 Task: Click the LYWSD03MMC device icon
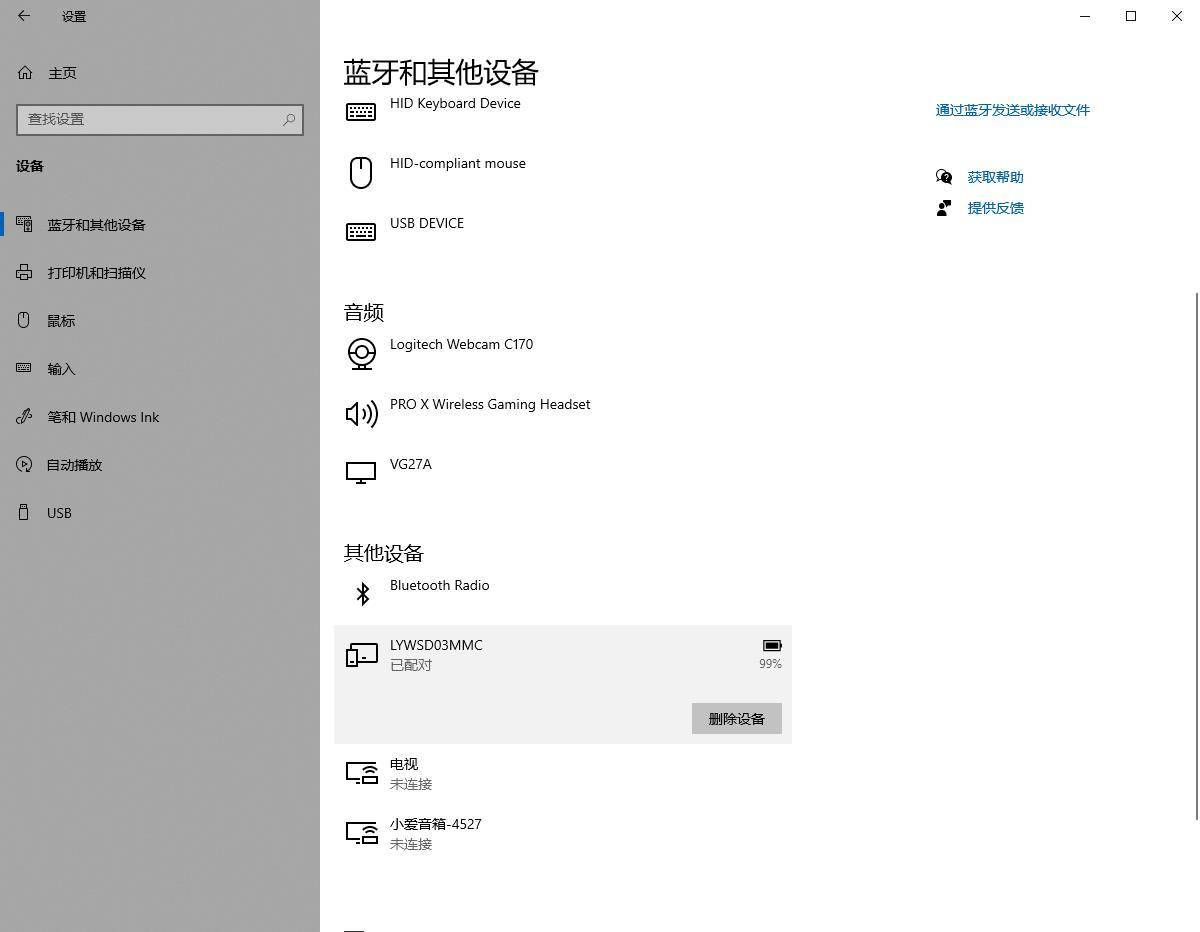click(x=361, y=654)
